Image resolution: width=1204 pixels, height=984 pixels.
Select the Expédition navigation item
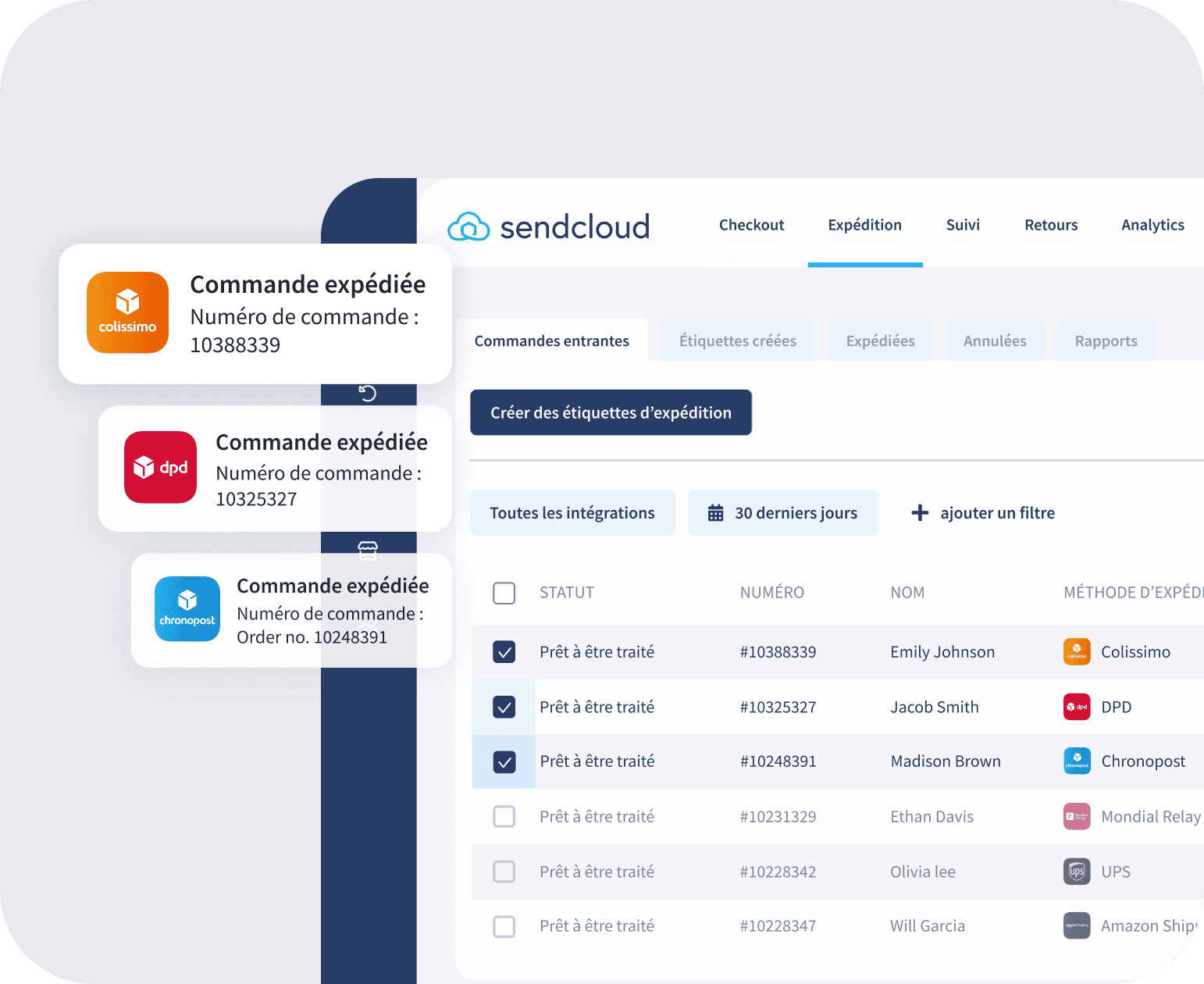(865, 225)
